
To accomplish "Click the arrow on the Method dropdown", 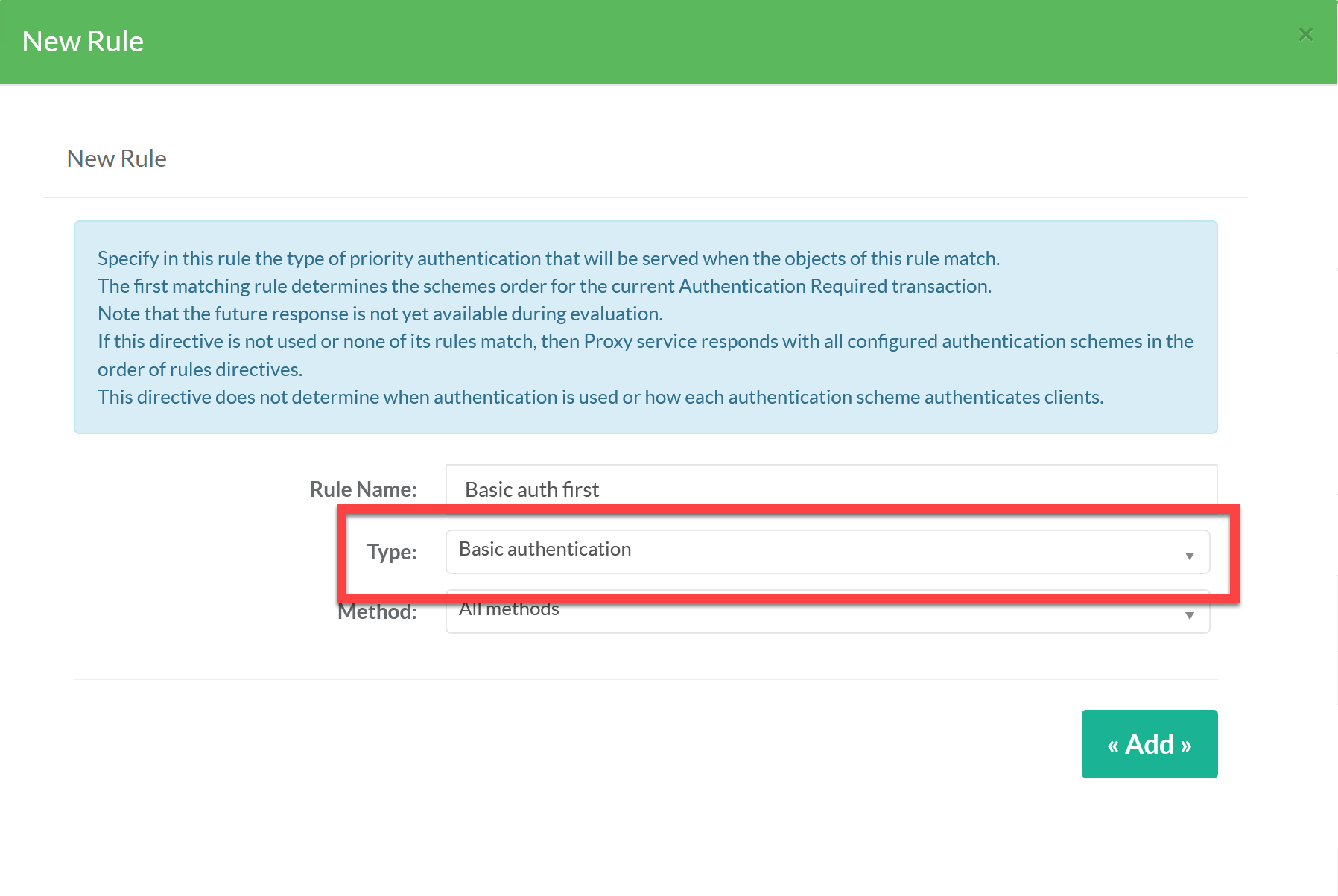I will [x=1189, y=615].
